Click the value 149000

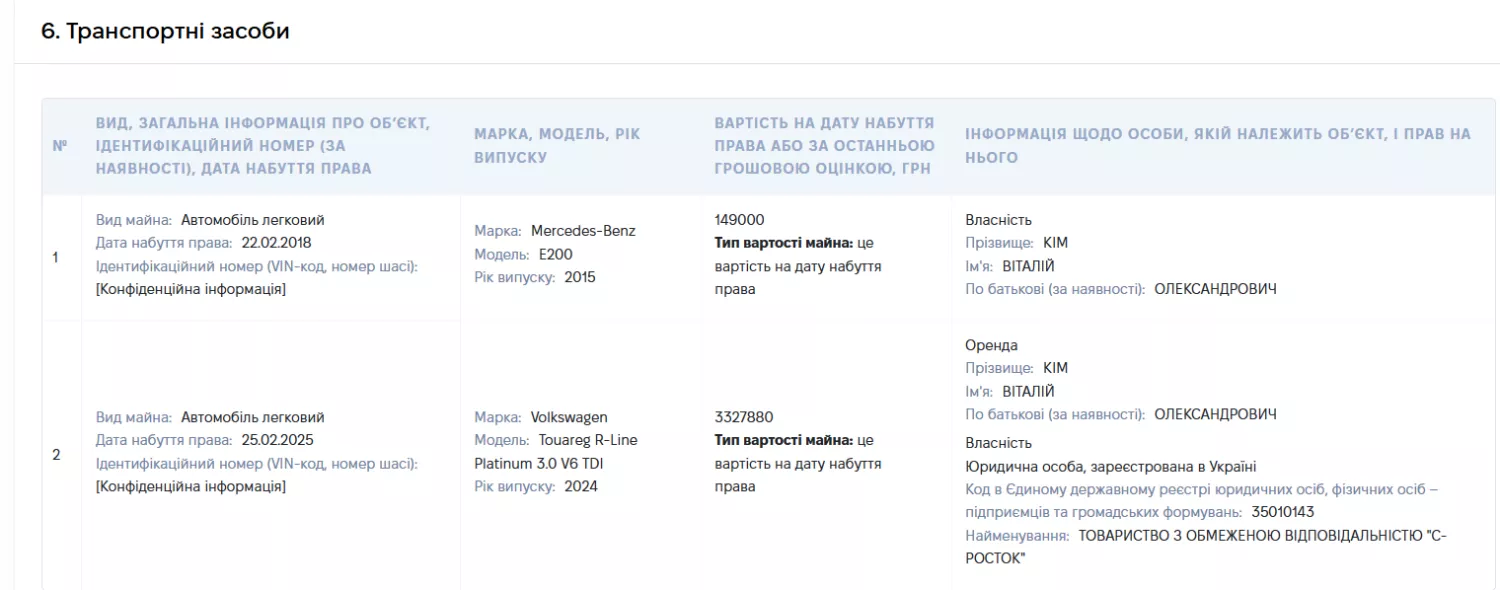click(740, 220)
